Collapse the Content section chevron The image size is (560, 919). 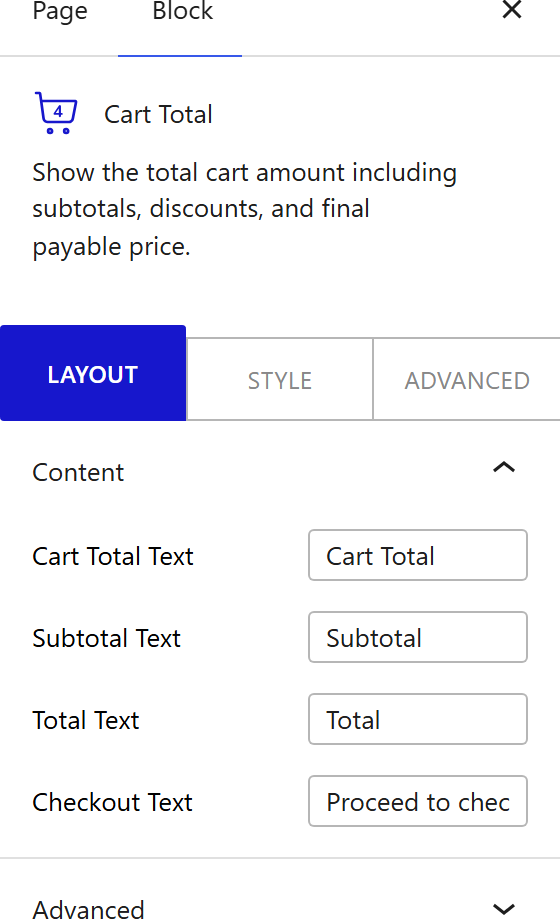click(504, 468)
